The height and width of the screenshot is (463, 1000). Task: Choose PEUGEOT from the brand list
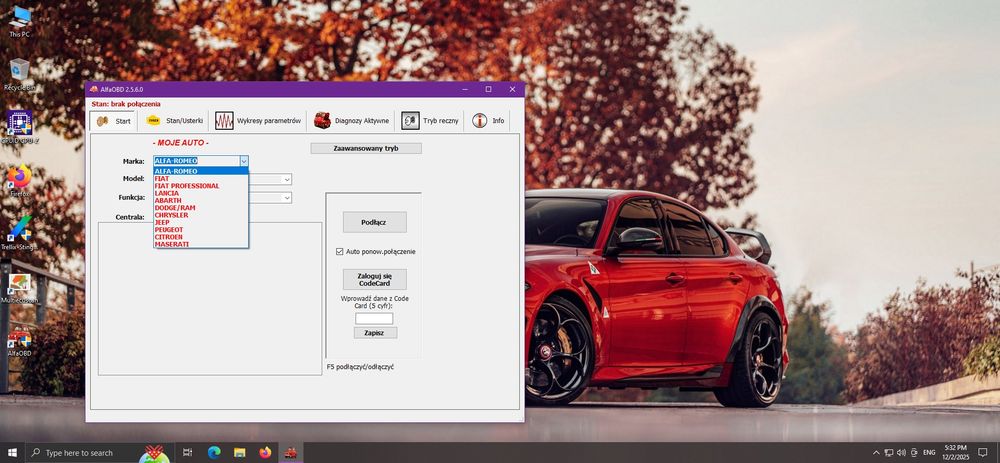coord(201,230)
